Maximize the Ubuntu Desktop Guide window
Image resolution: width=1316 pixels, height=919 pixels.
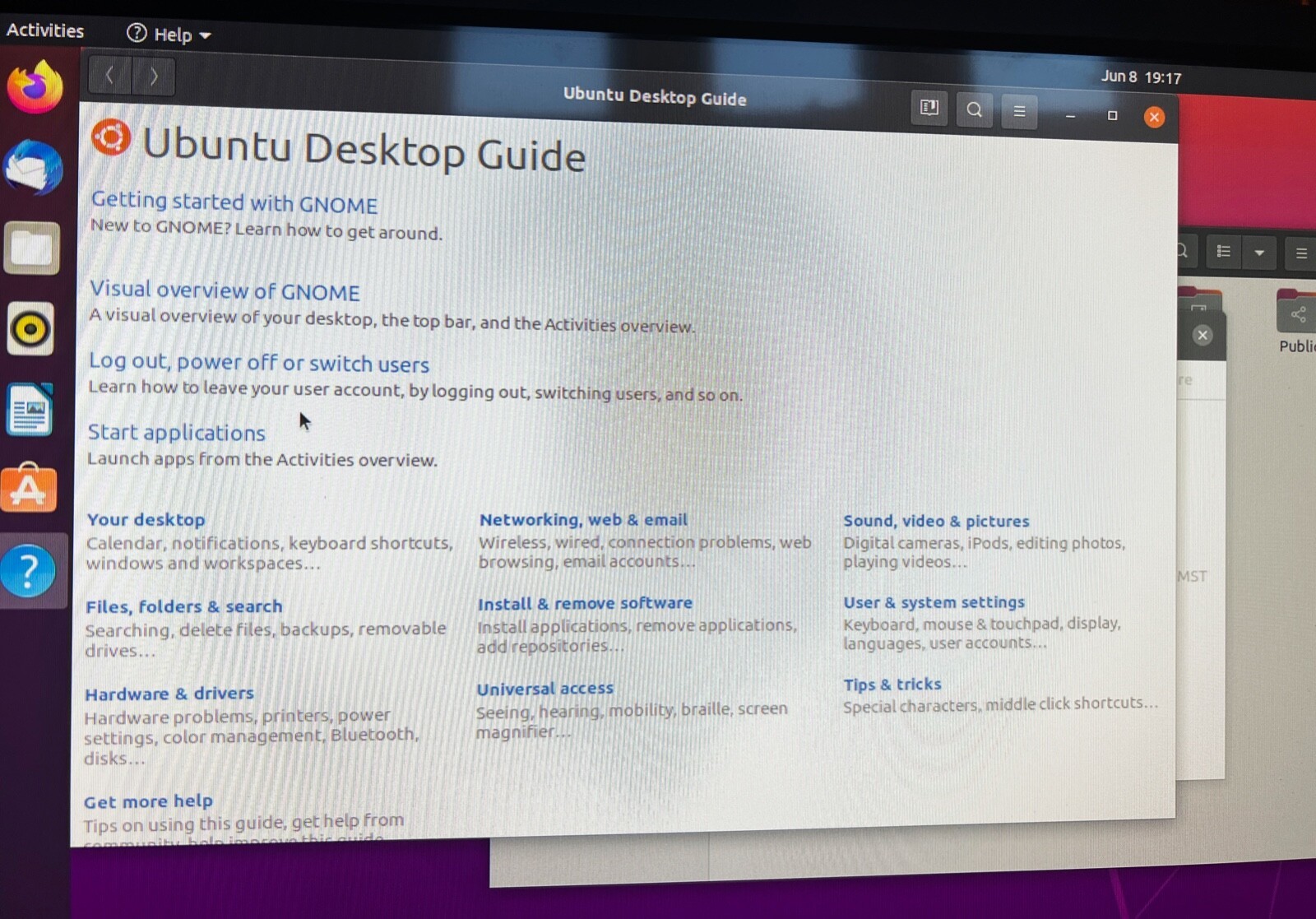1112,115
